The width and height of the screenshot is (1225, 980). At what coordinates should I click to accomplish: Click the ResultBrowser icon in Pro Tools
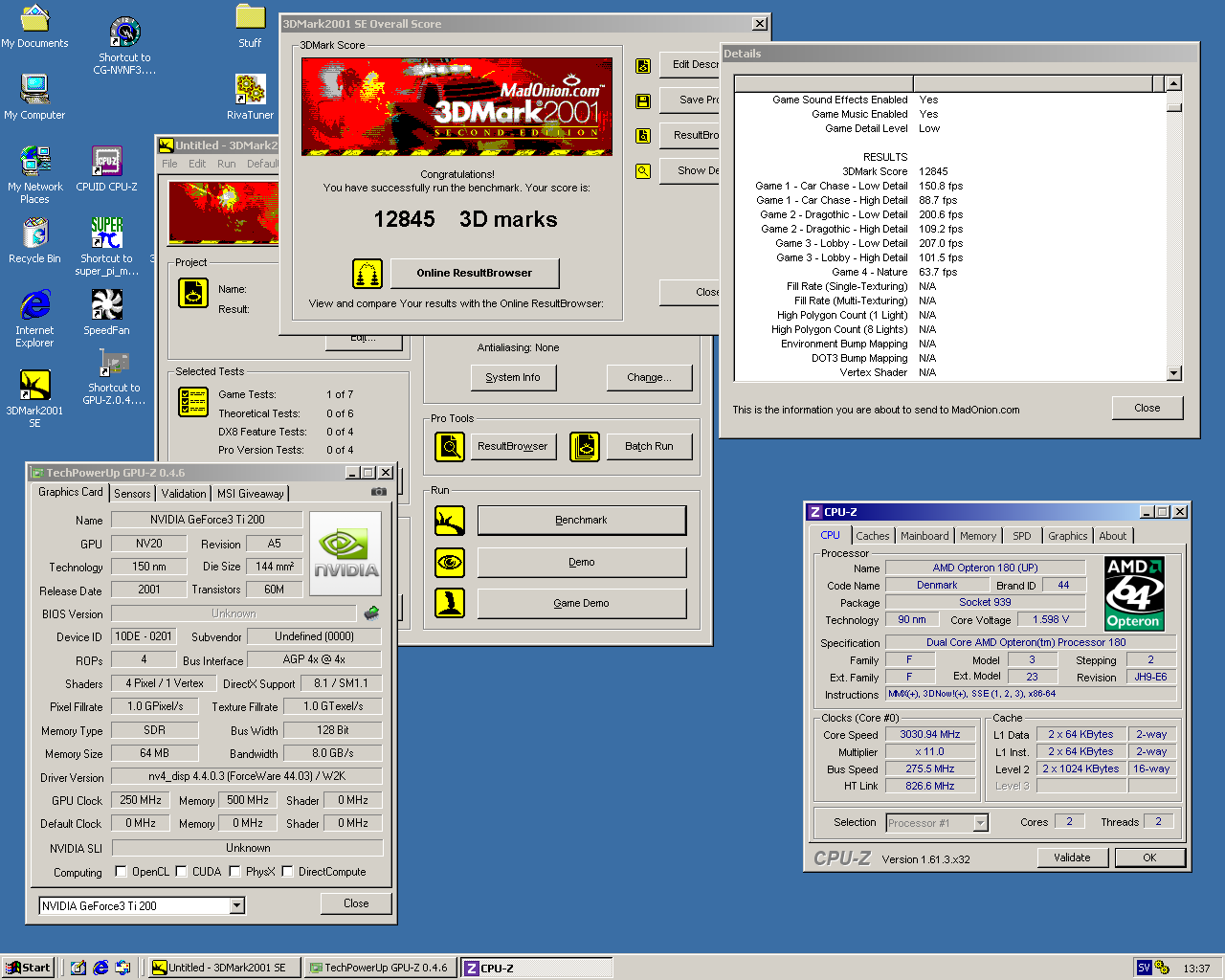point(450,446)
